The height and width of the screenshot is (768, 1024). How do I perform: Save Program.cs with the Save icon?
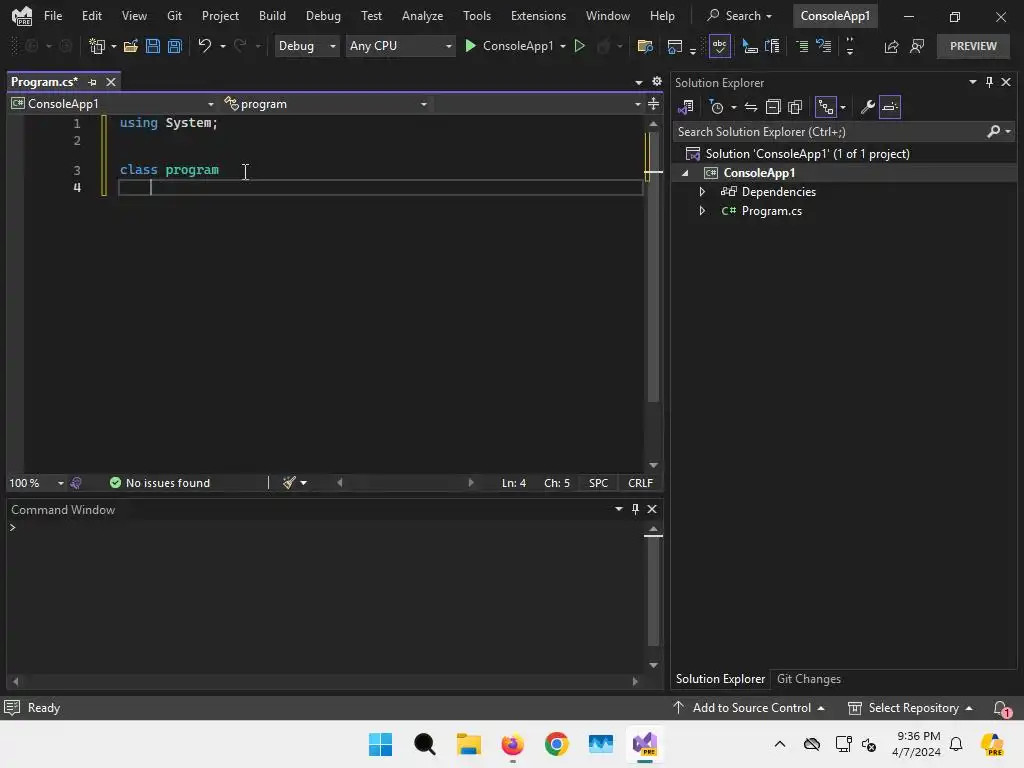pos(153,46)
